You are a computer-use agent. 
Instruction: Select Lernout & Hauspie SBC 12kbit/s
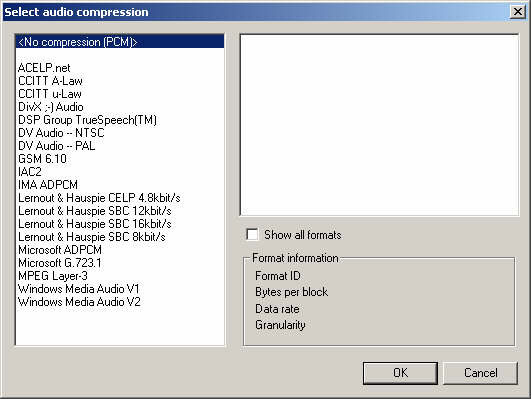[x=120, y=211]
